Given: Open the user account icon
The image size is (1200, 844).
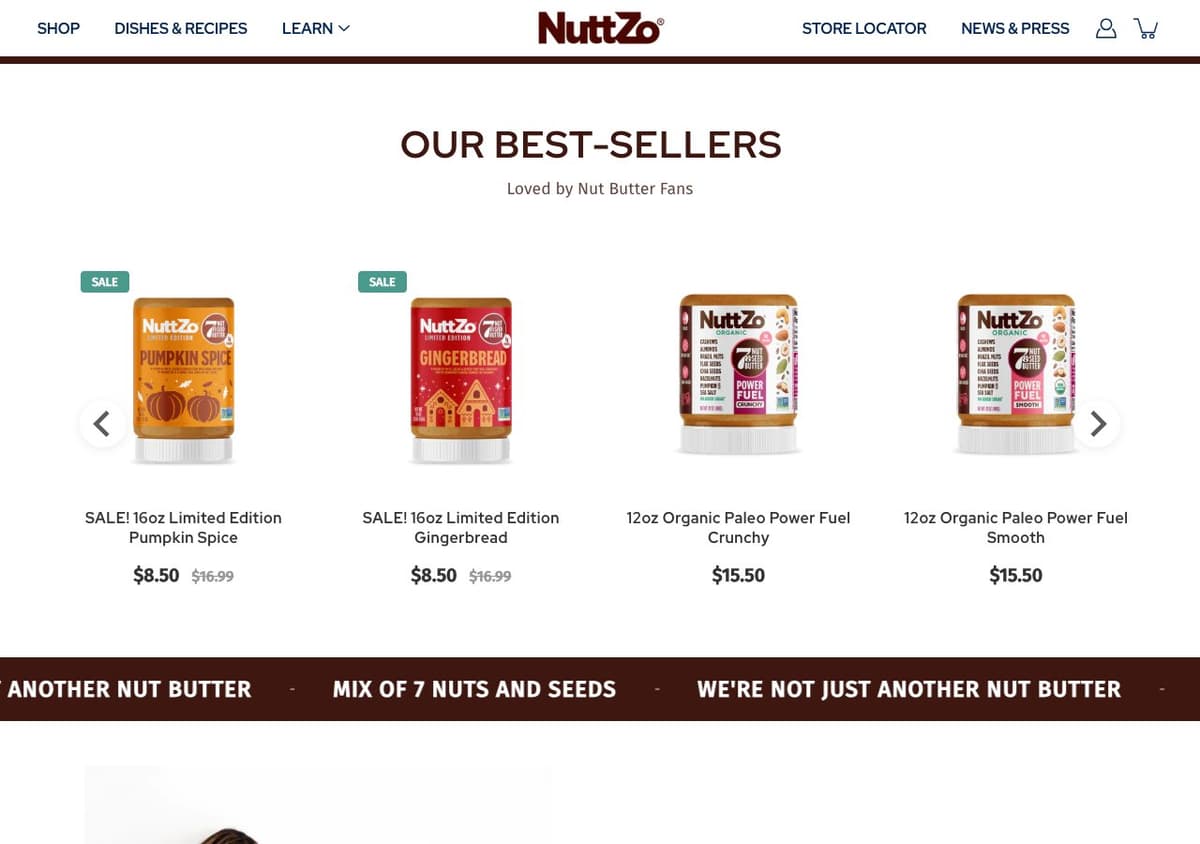Looking at the screenshot, I should point(1106,28).
